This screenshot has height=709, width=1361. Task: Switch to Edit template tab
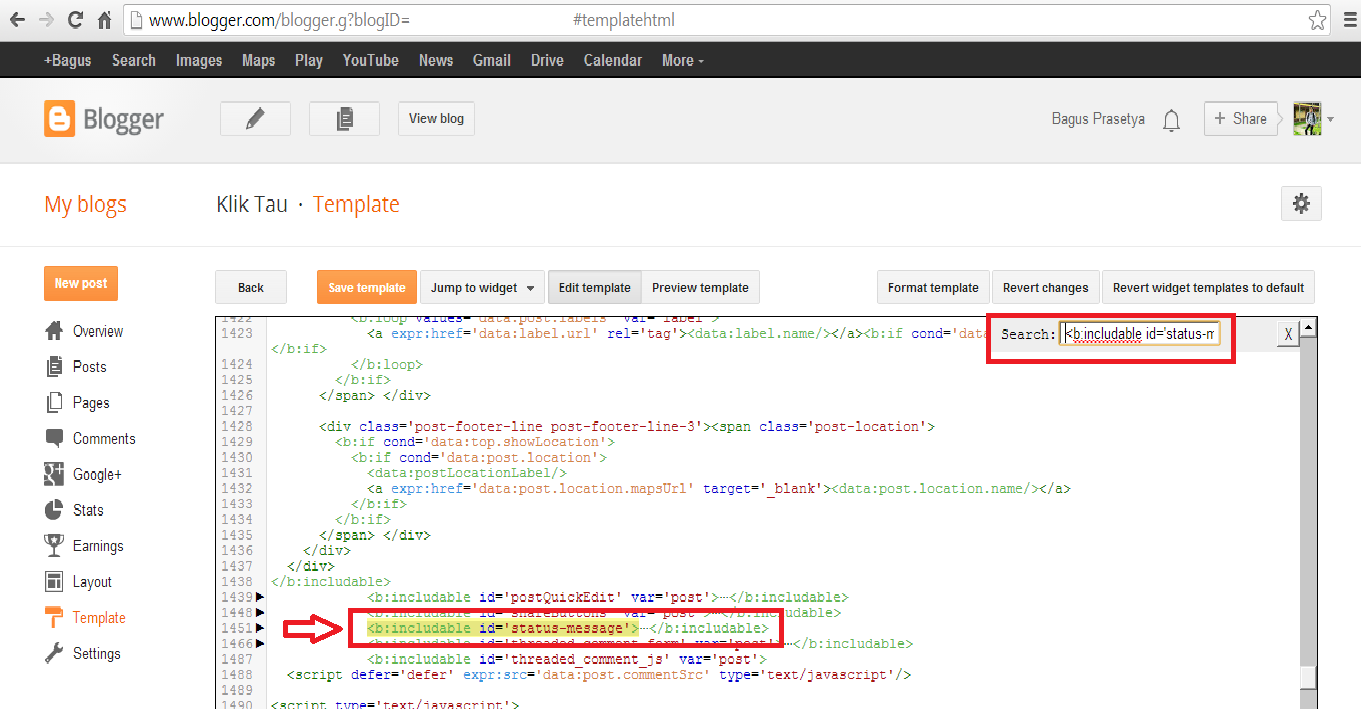[595, 288]
